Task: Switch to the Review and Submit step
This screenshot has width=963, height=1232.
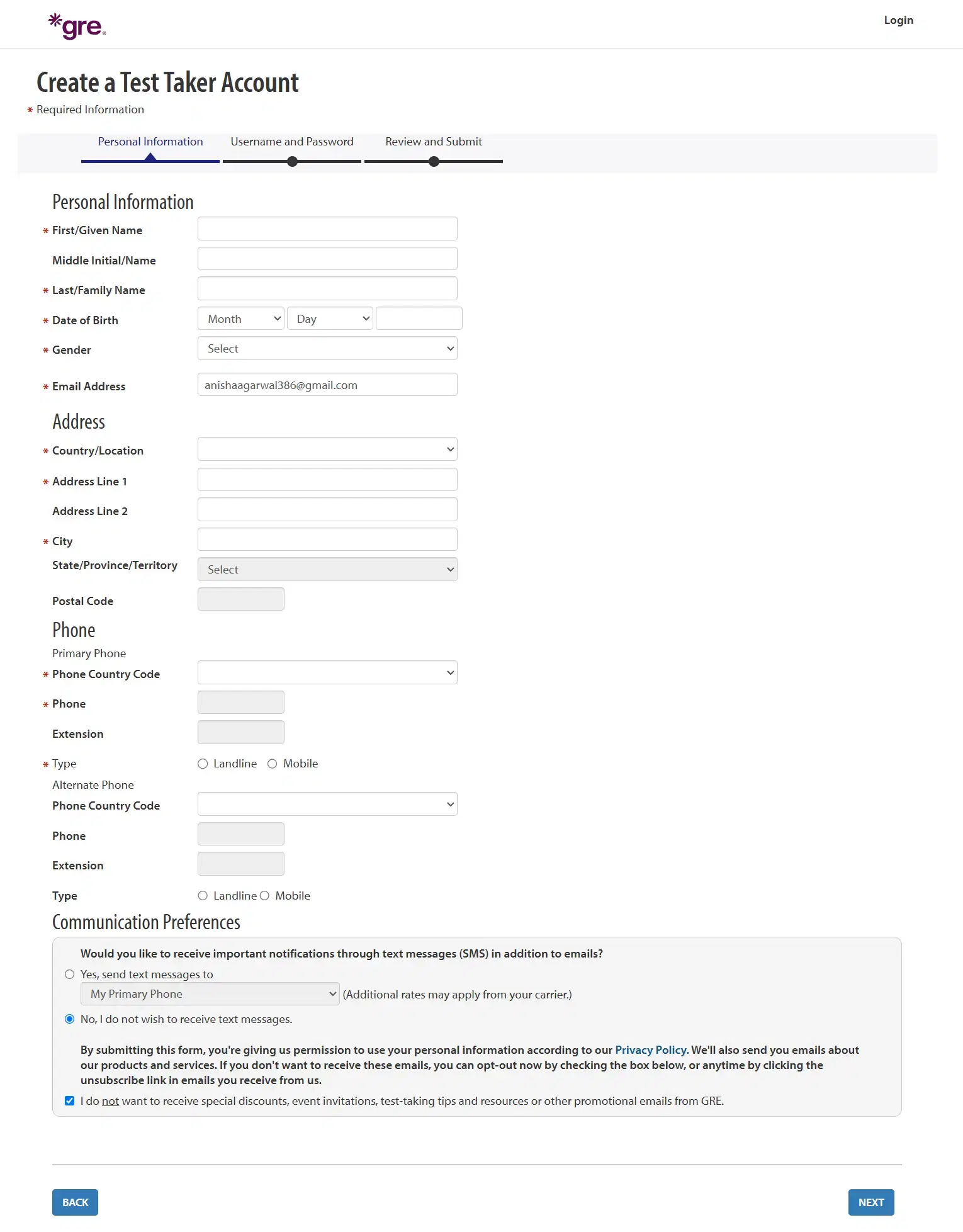Action: pos(433,141)
